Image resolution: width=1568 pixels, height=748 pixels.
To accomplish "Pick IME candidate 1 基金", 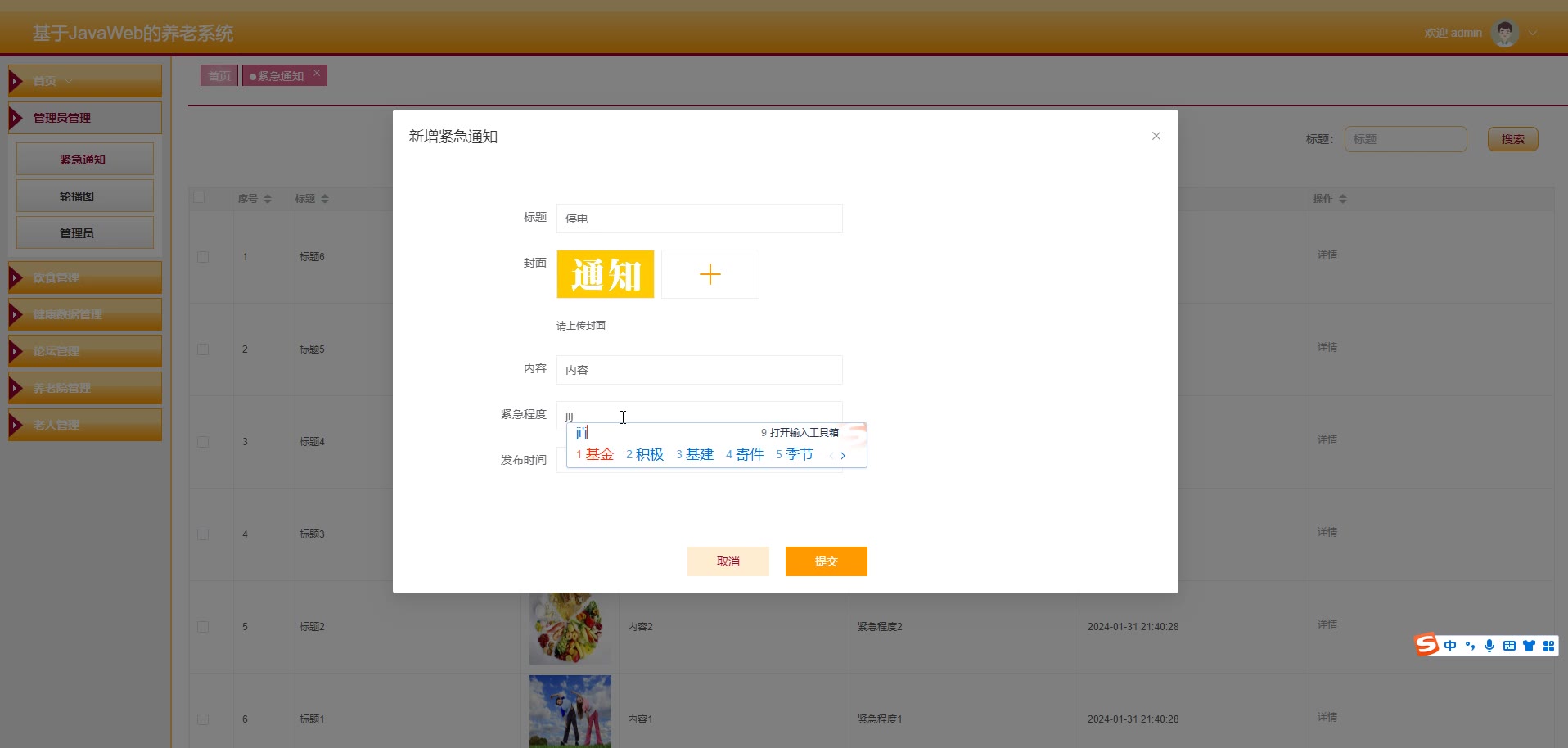I will (595, 454).
